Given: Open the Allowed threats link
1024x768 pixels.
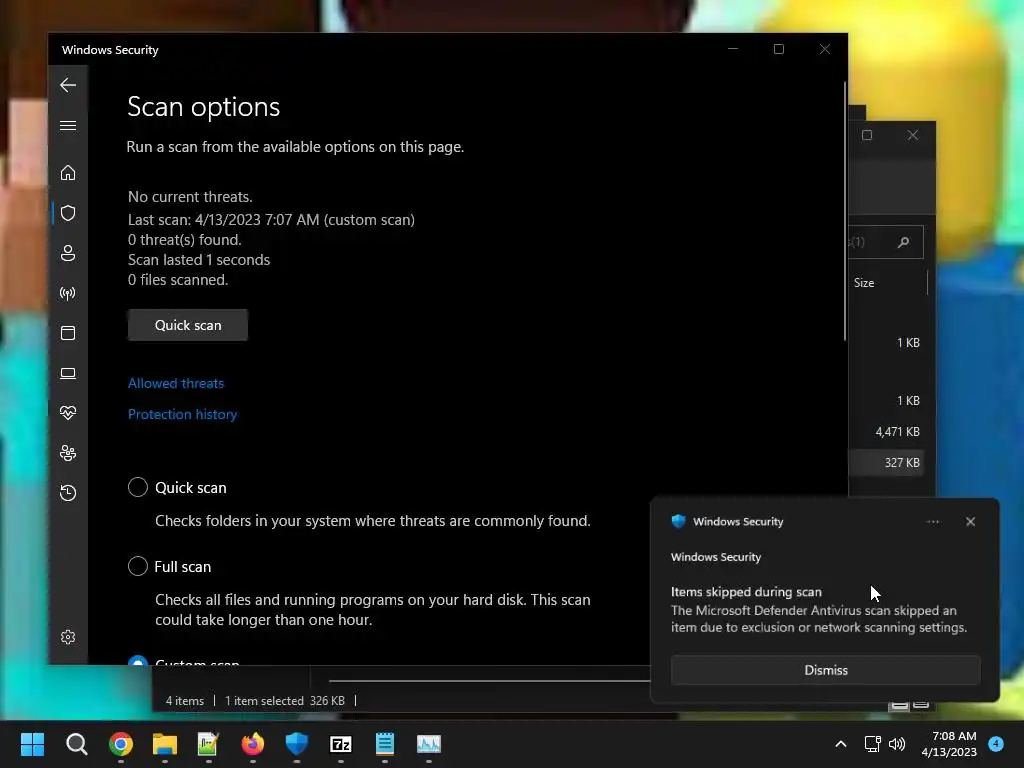Looking at the screenshot, I should [x=176, y=383].
